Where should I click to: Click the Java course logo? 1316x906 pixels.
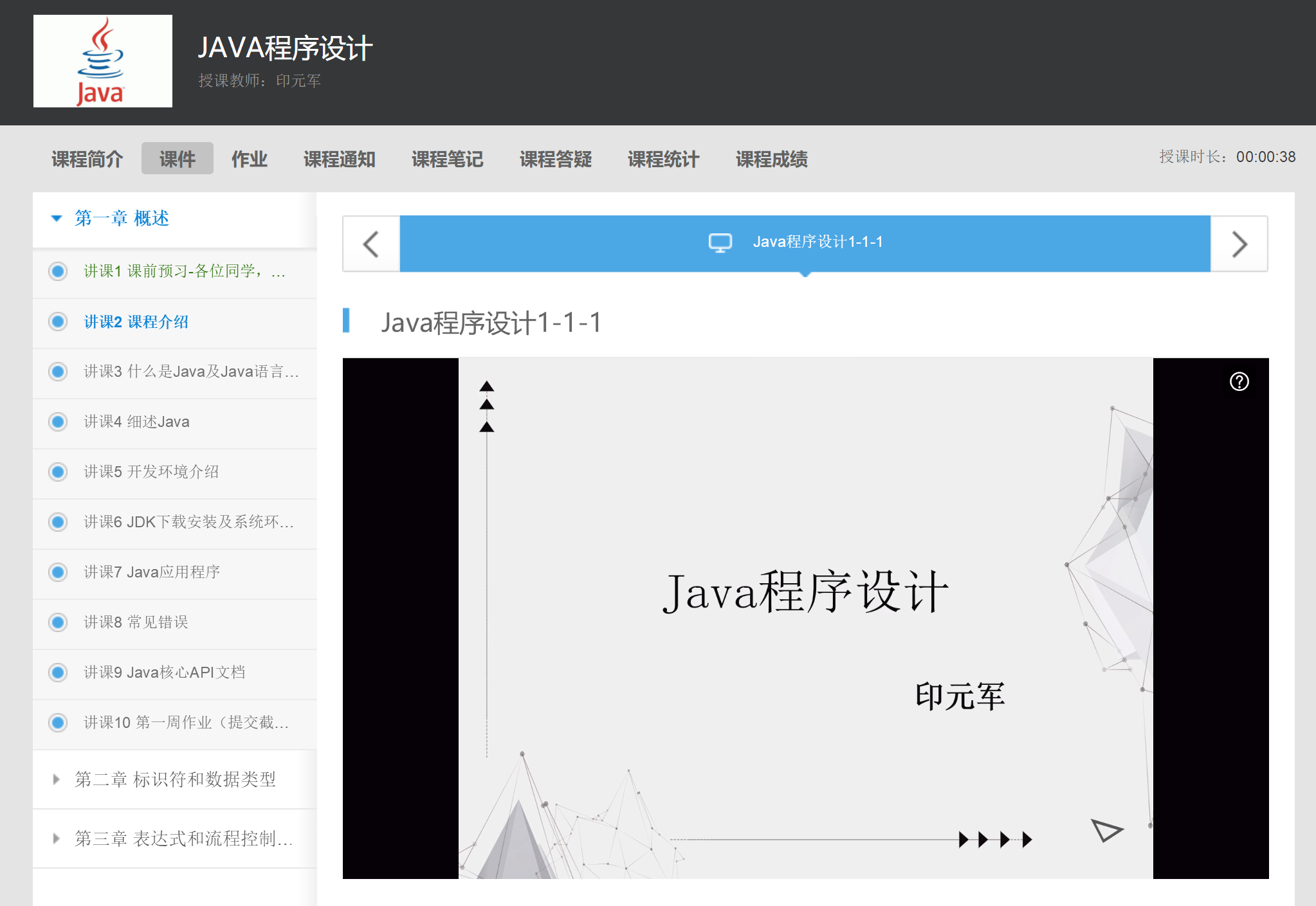click(102, 61)
